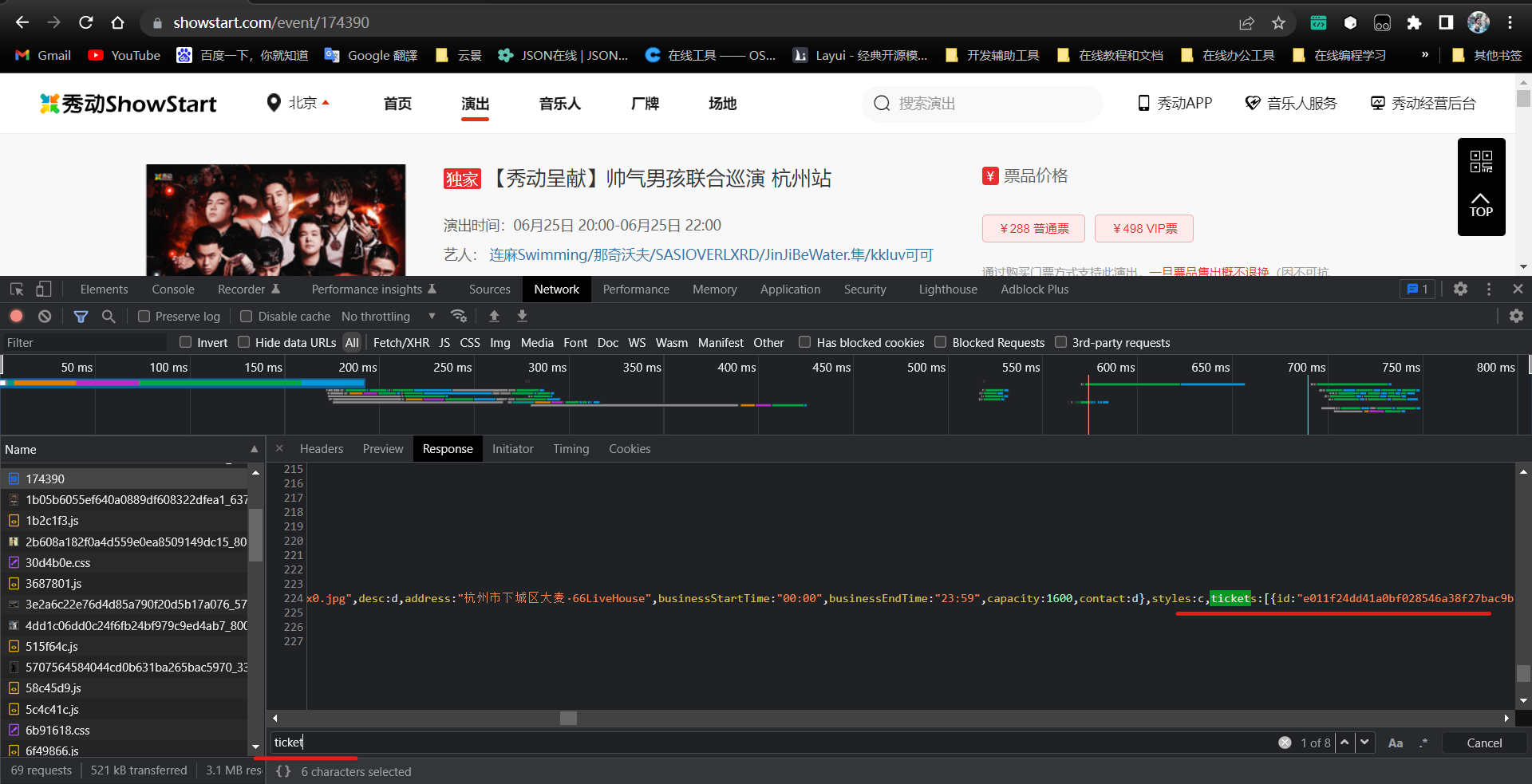Open console issues badge showing 1

pyautogui.click(x=1417, y=289)
